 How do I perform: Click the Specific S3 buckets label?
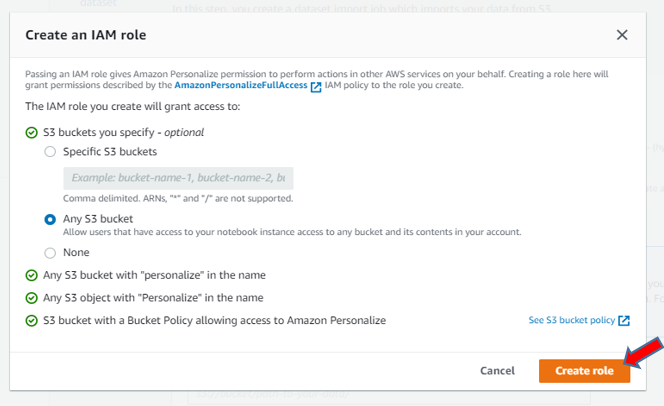pos(110,152)
